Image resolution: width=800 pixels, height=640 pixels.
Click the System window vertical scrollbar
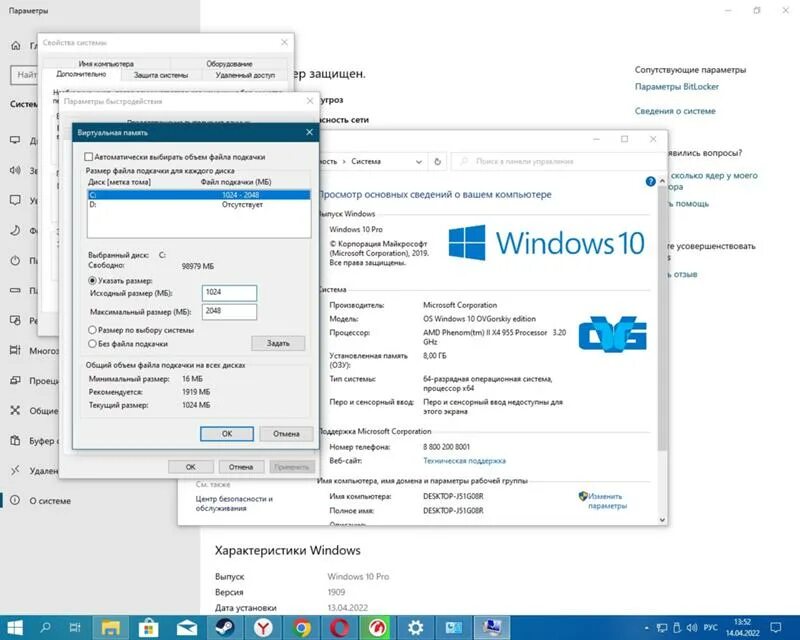[662, 319]
